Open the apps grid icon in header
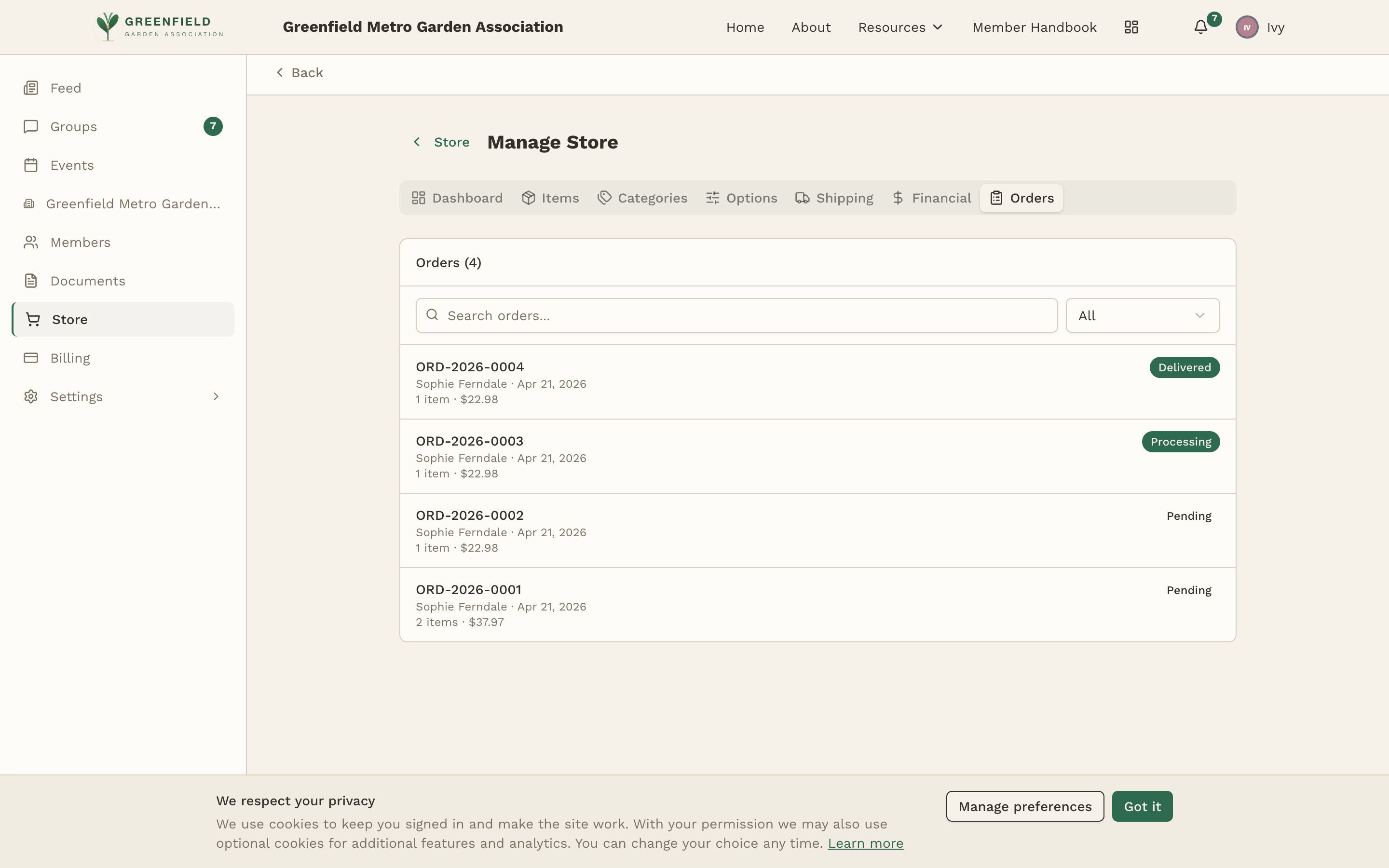 pyautogui.click(x=1130, y=27)
